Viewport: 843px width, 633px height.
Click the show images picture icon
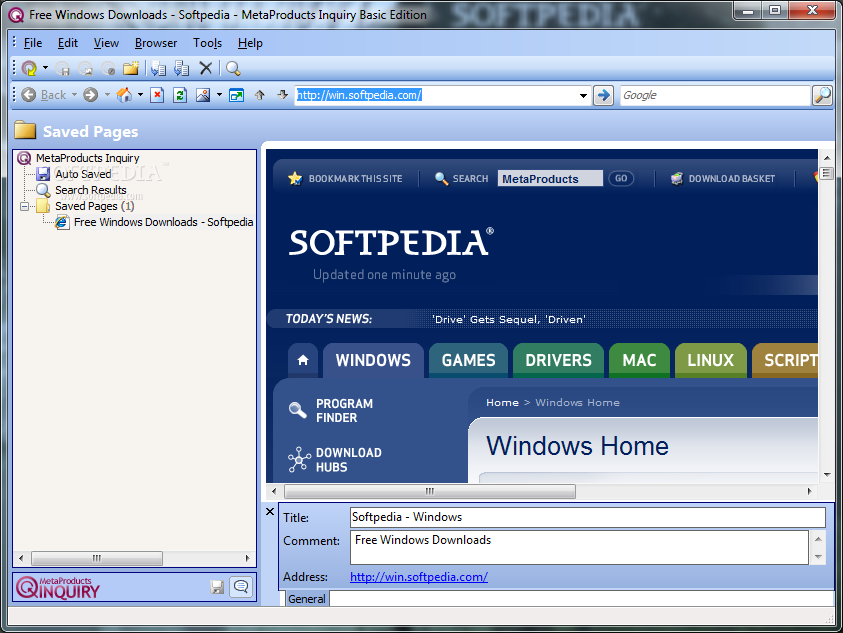203,95
